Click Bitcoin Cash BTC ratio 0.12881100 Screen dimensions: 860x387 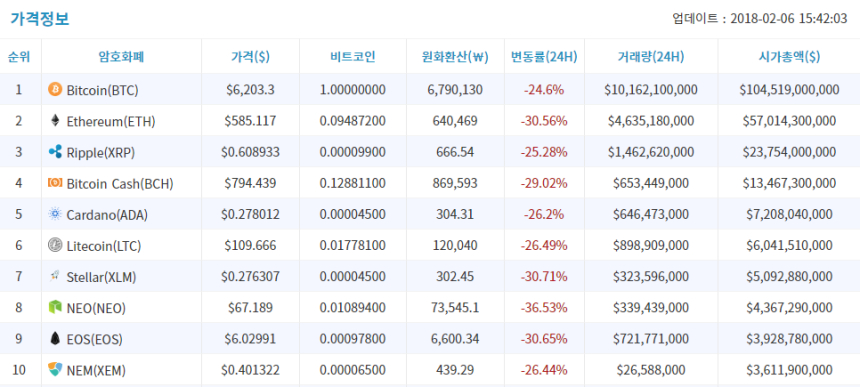353,184
